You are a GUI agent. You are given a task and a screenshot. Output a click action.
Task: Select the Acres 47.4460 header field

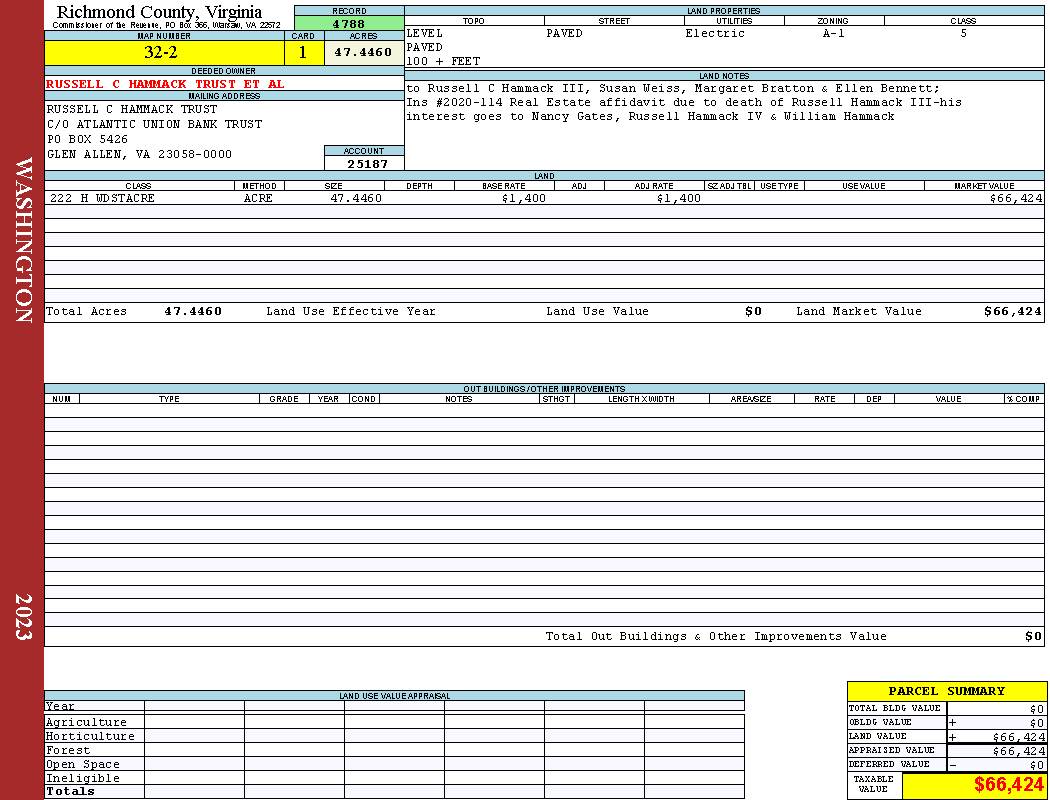coord(364,53)
